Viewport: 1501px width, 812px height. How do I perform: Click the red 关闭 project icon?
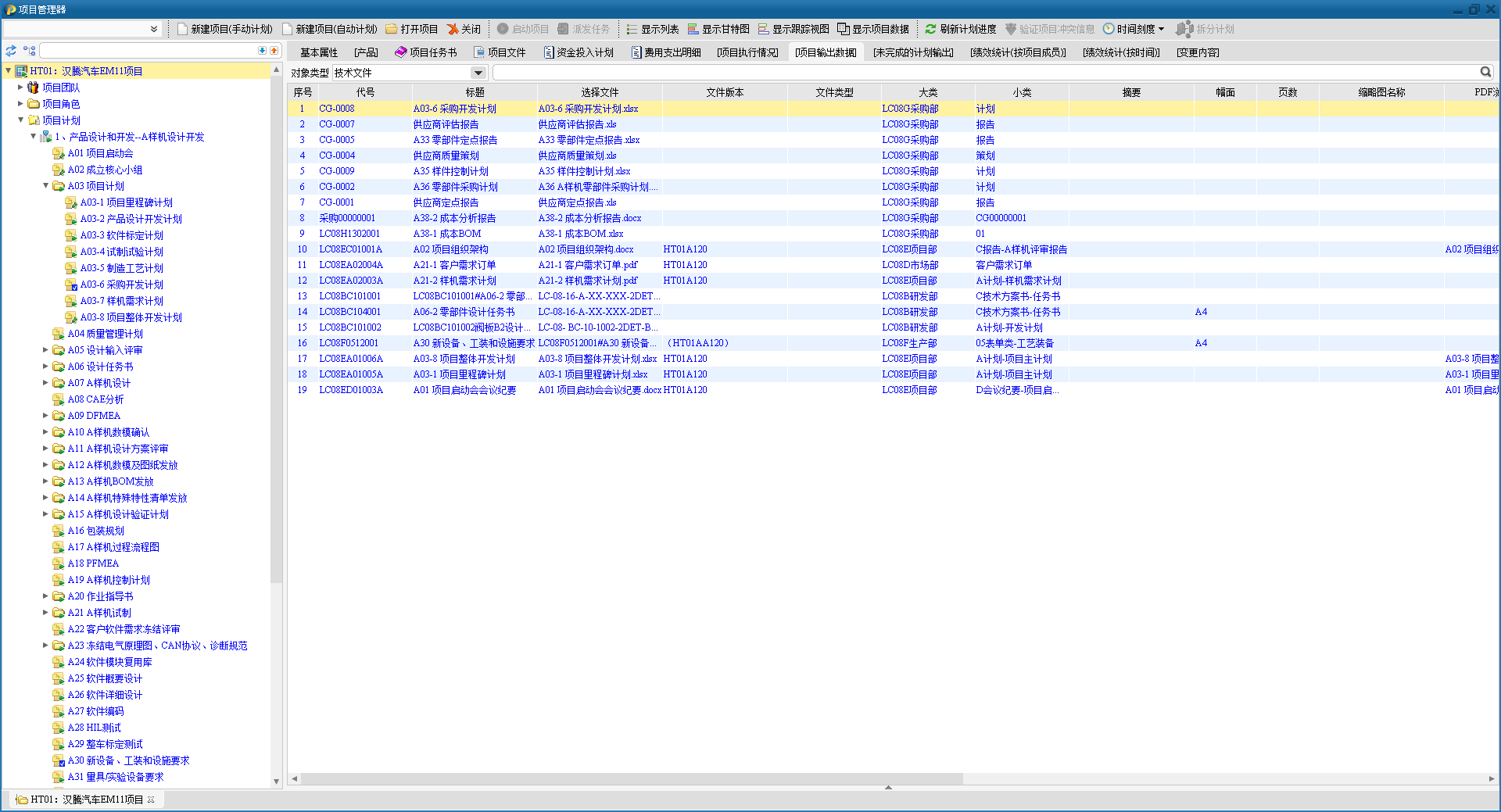(453, 29)
